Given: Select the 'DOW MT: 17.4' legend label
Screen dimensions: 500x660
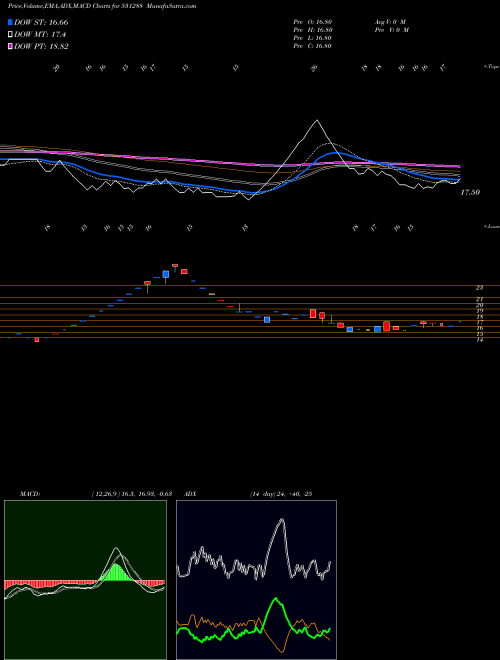Looking at the screenshot, I should click(40, 35).
